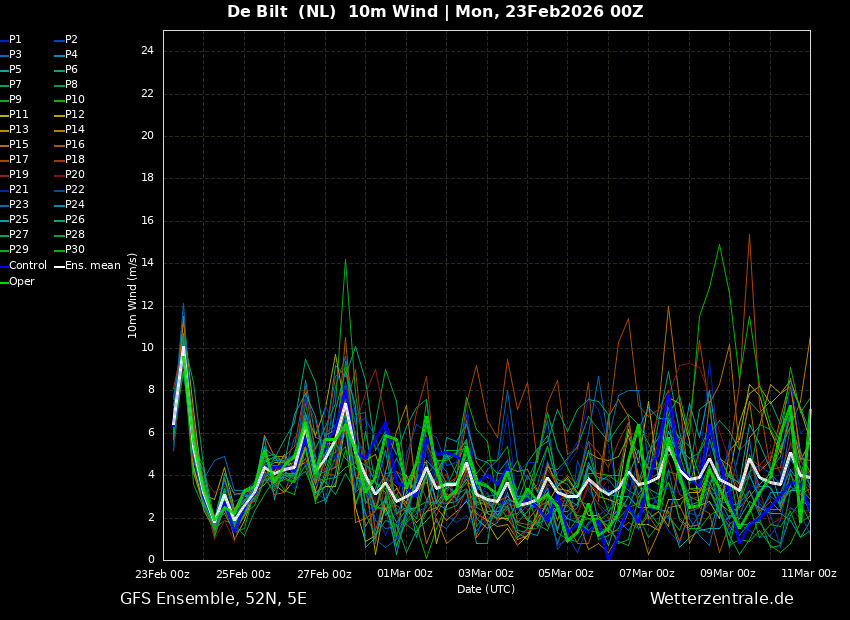Click the Wetterzentrale.de source text

pyautogui.click(x=721, y=599)
